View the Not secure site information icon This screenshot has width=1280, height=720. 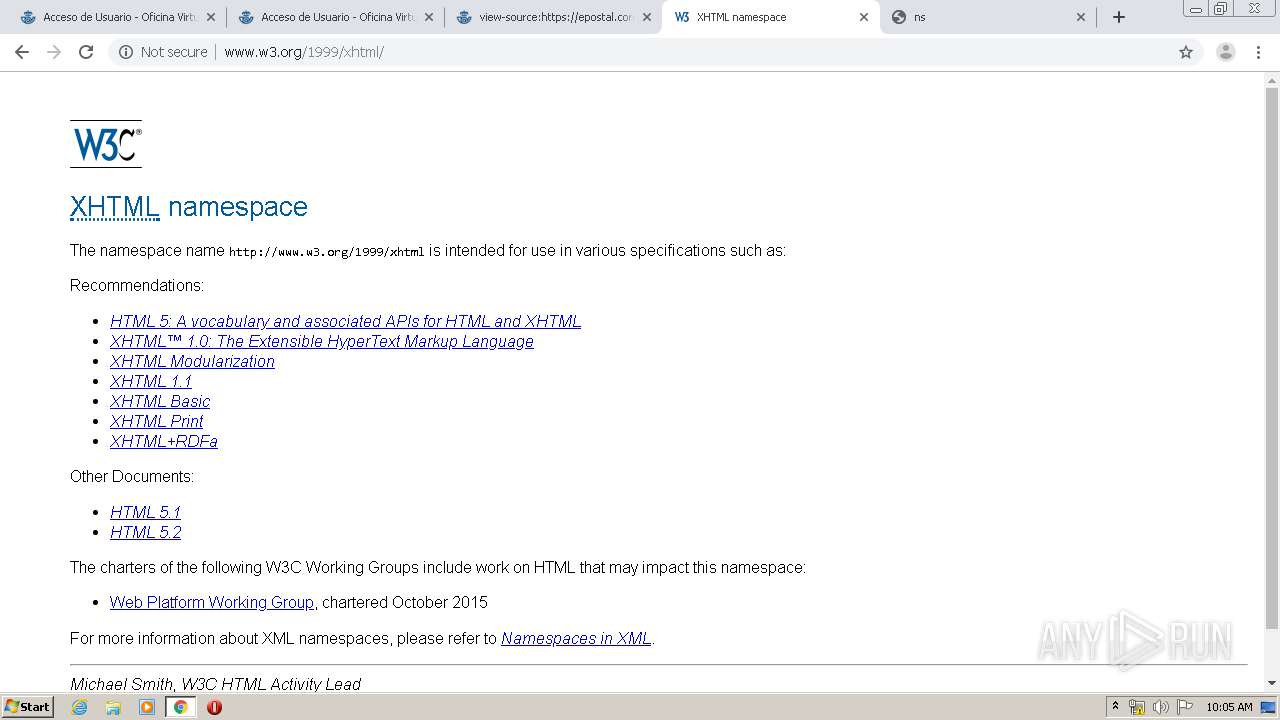[126, 52]
